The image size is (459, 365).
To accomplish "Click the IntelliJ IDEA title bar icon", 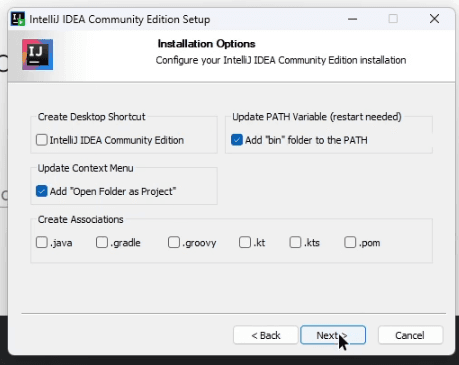I will (x=18, y=19).
